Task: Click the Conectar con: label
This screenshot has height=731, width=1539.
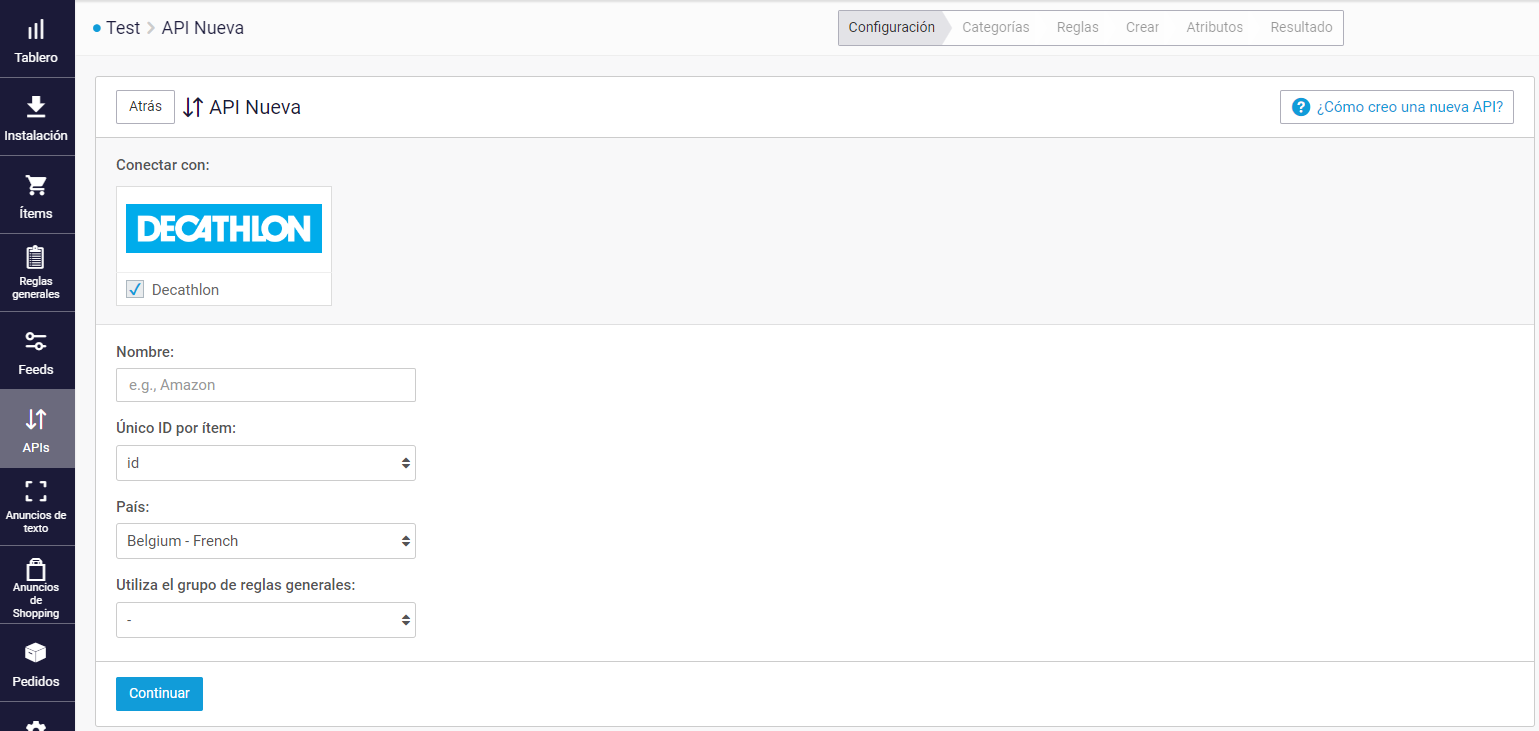Action: click(163, 165)
